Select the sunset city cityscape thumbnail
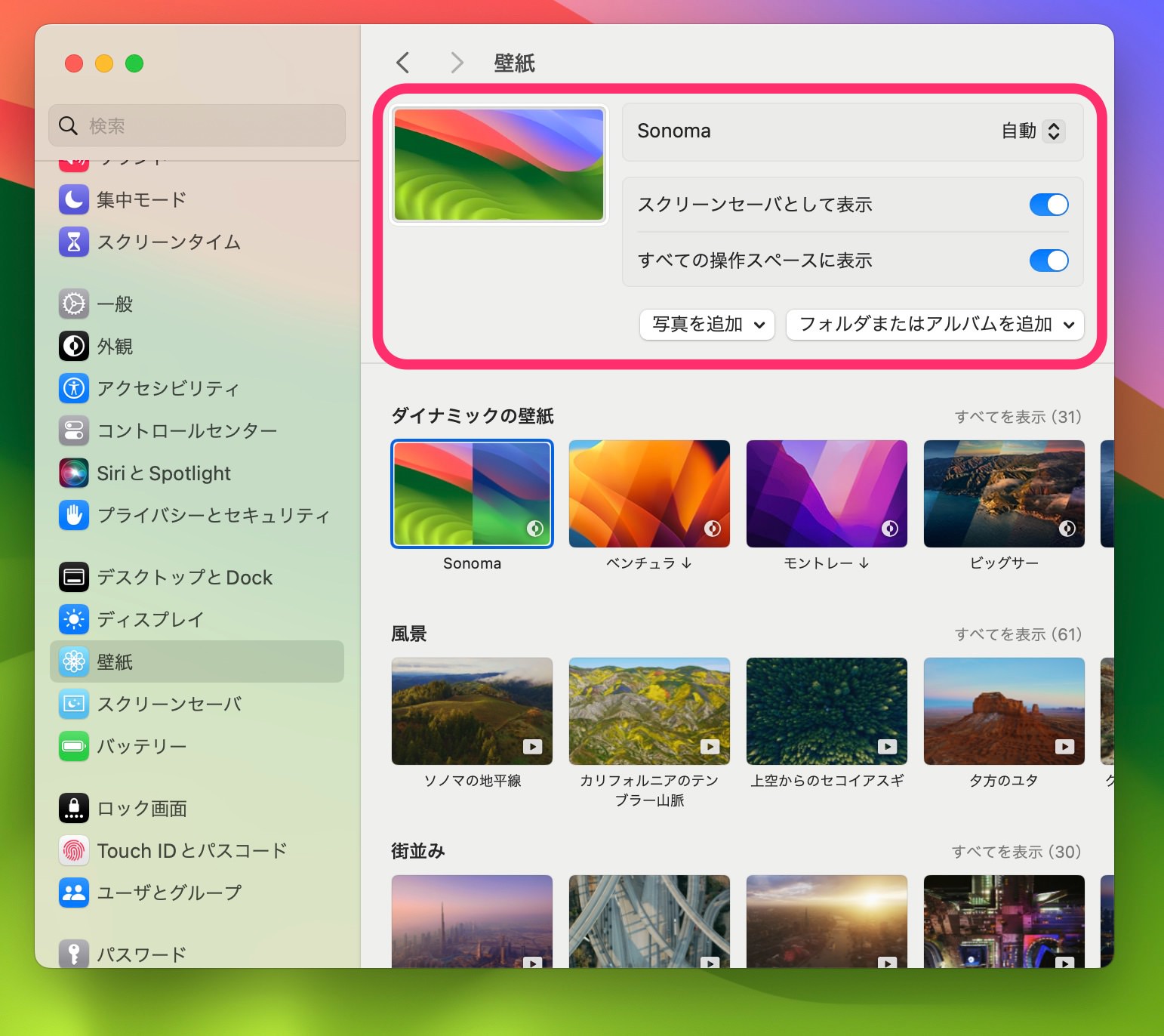The image size is (1164, 1036). click(827, 921)
